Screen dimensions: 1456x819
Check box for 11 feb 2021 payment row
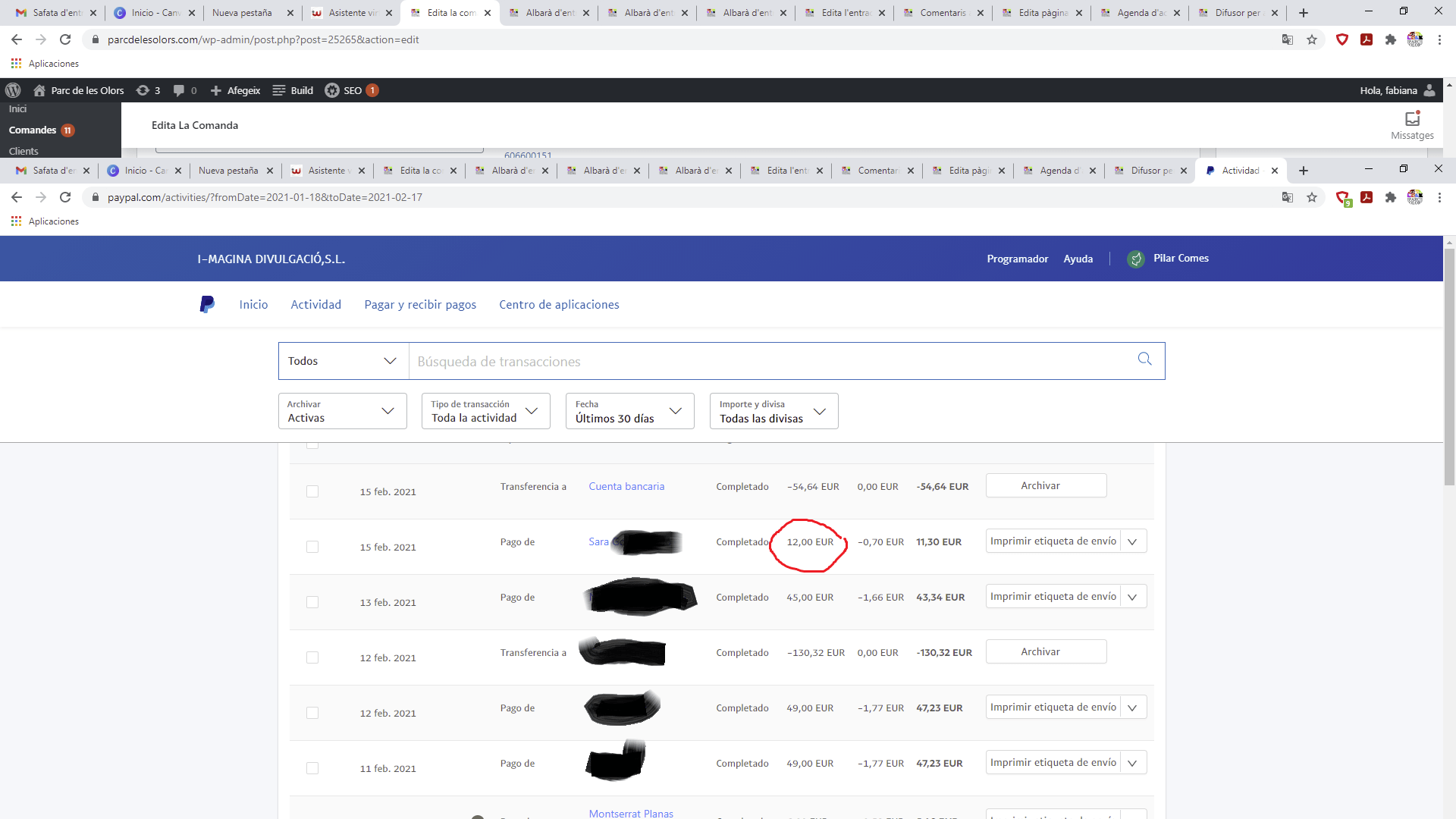tap(312, 768)
